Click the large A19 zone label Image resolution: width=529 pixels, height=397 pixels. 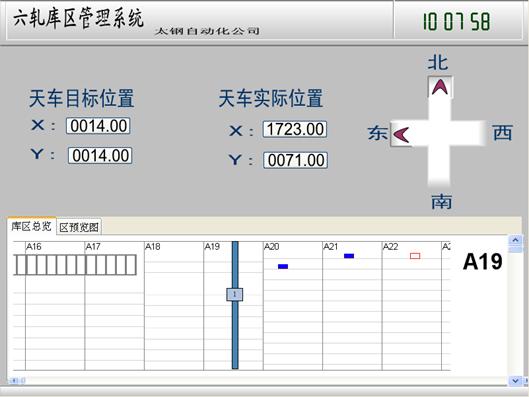point(483,261)
